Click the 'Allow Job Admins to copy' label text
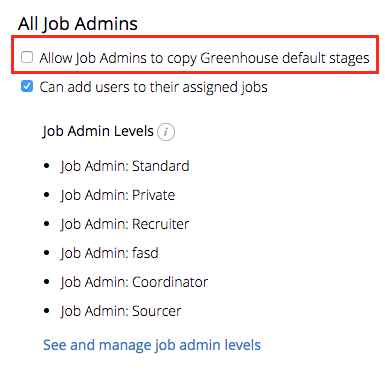 point(118,58)
